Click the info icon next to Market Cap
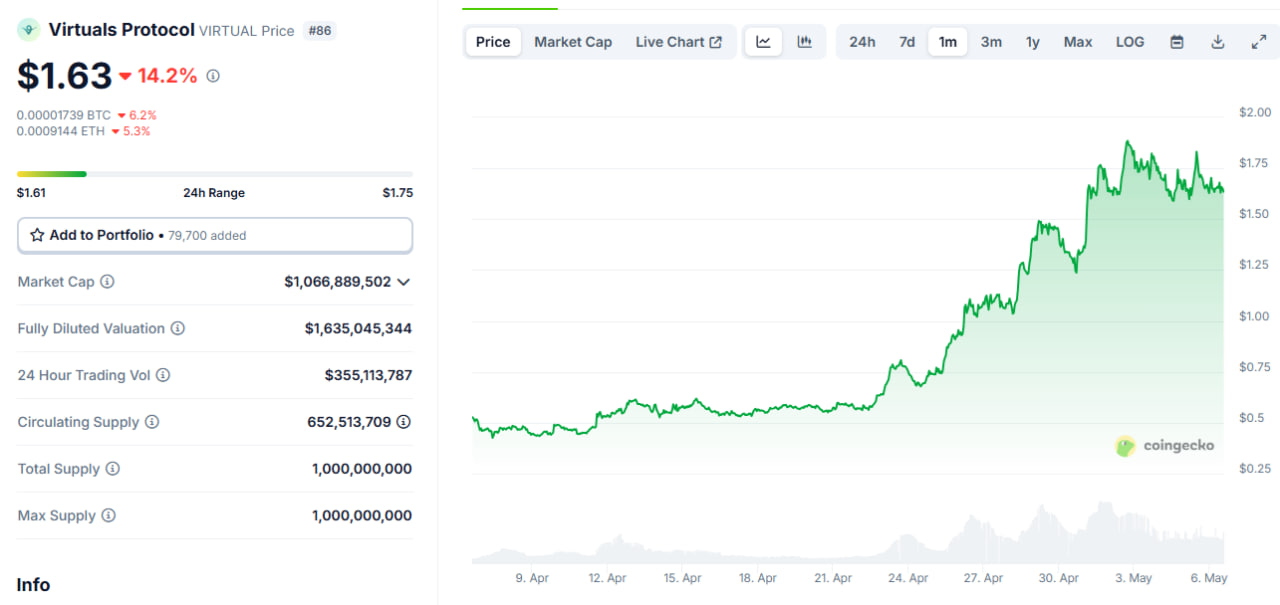 coord(107,282)
